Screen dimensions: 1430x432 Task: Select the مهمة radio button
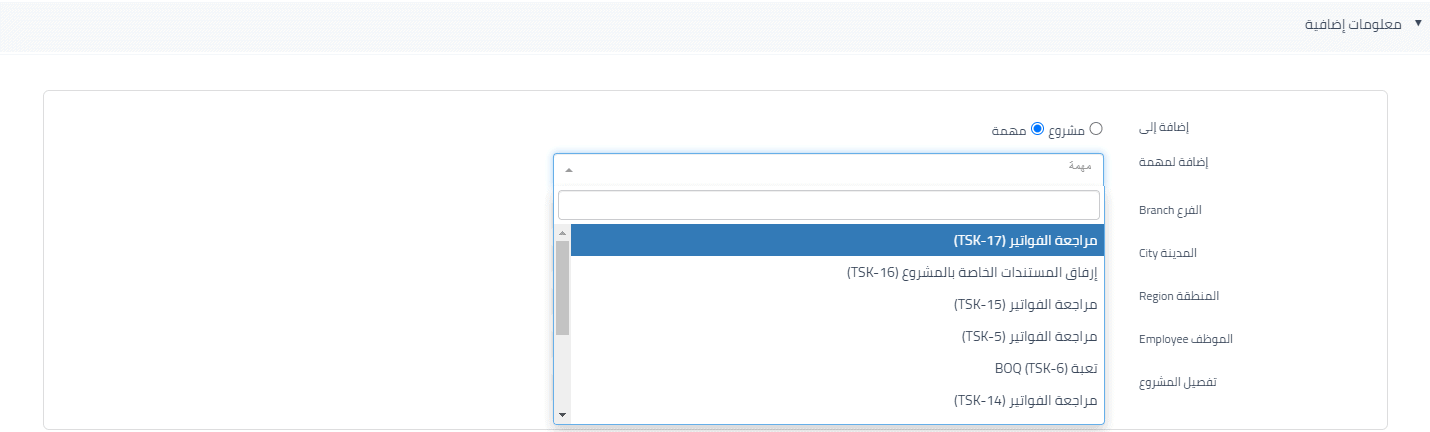1037,129
